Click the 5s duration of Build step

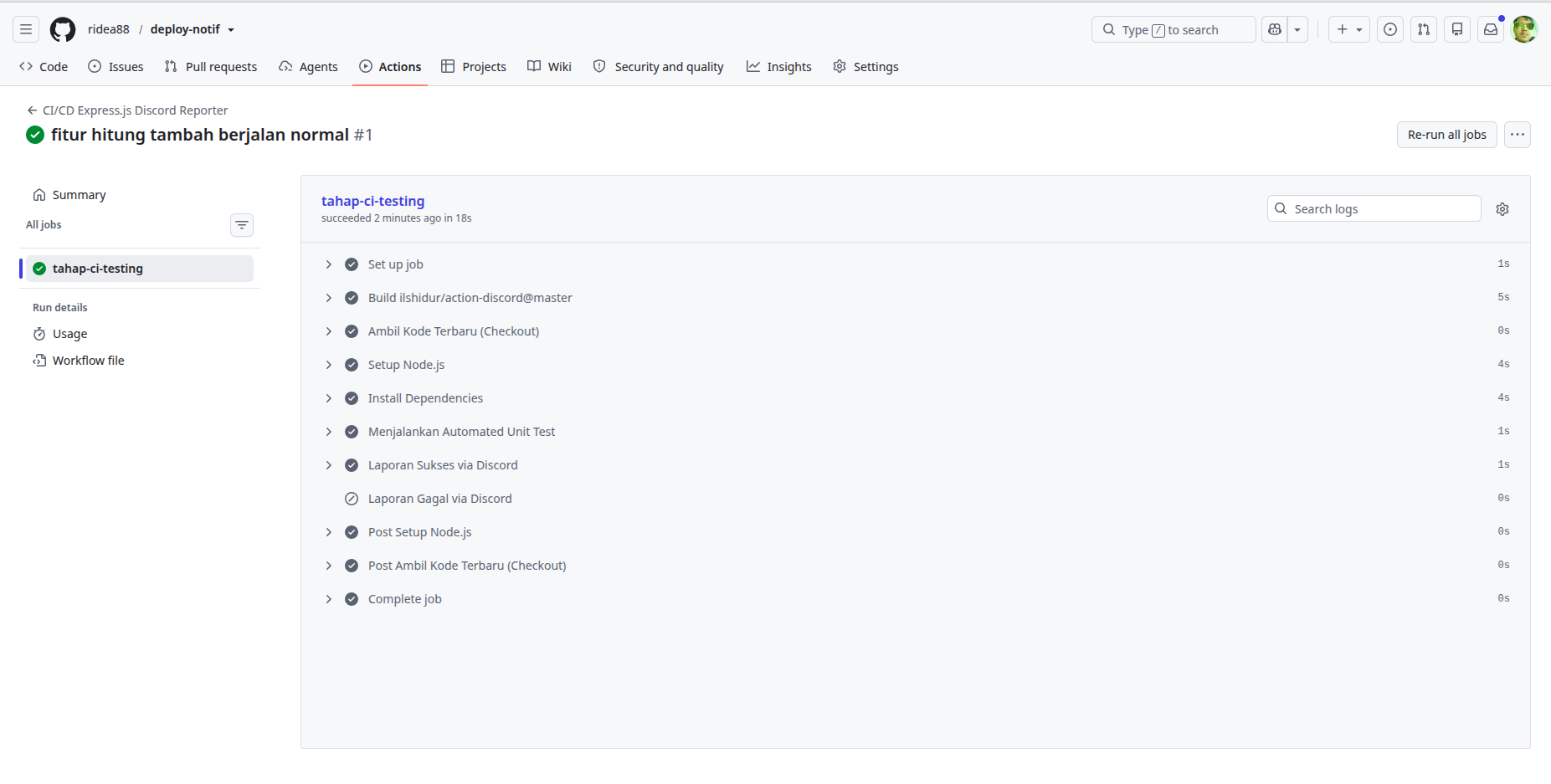click(x=1503, y=297)
